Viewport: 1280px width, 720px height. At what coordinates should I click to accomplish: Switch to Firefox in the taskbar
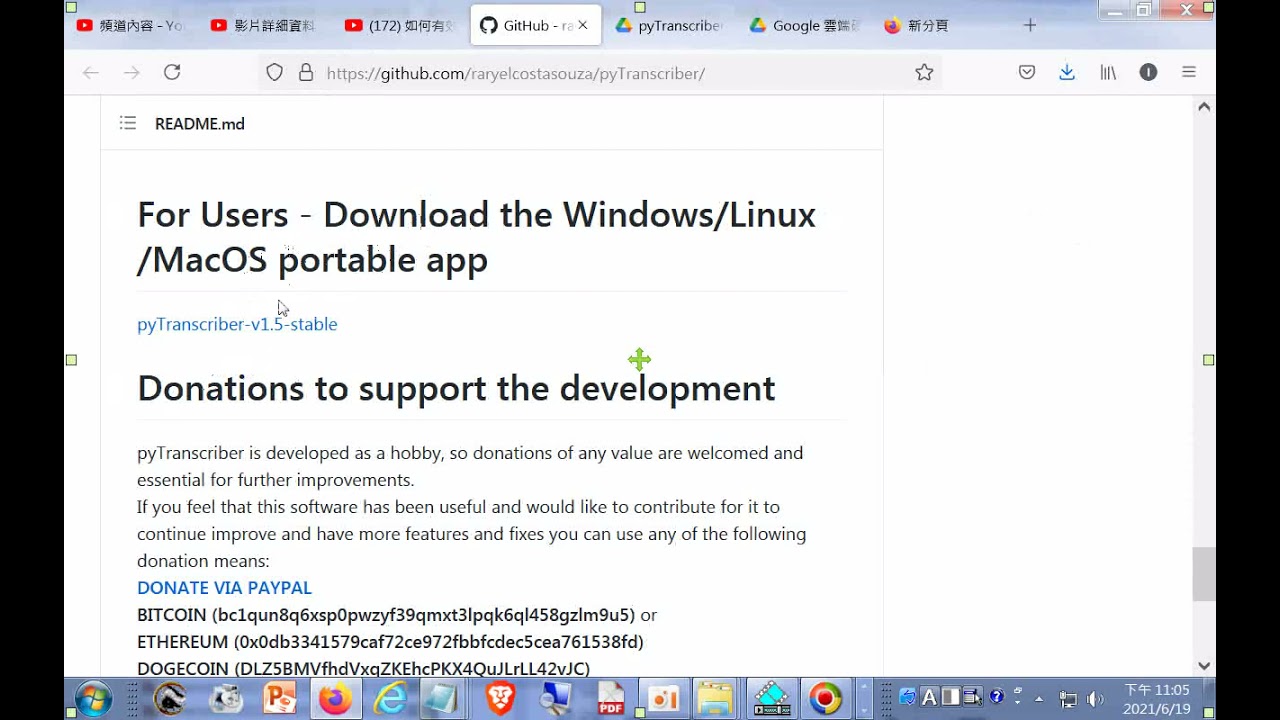pos(335,698)
